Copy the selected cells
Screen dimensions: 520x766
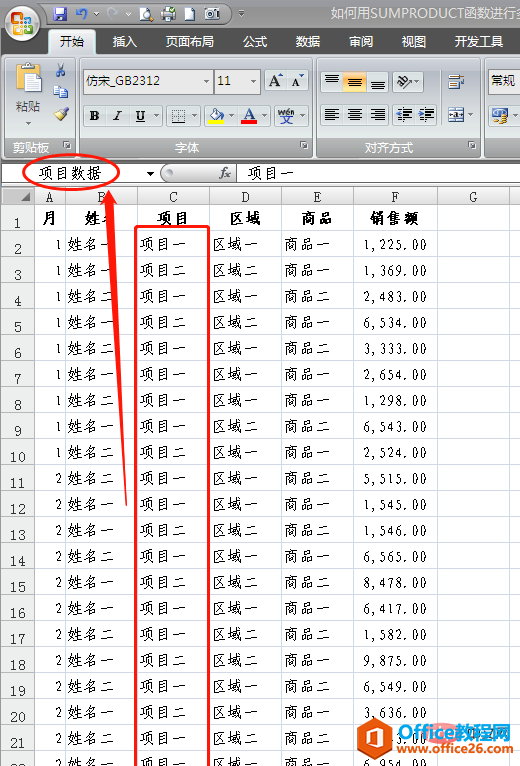(x=61, y=92)
